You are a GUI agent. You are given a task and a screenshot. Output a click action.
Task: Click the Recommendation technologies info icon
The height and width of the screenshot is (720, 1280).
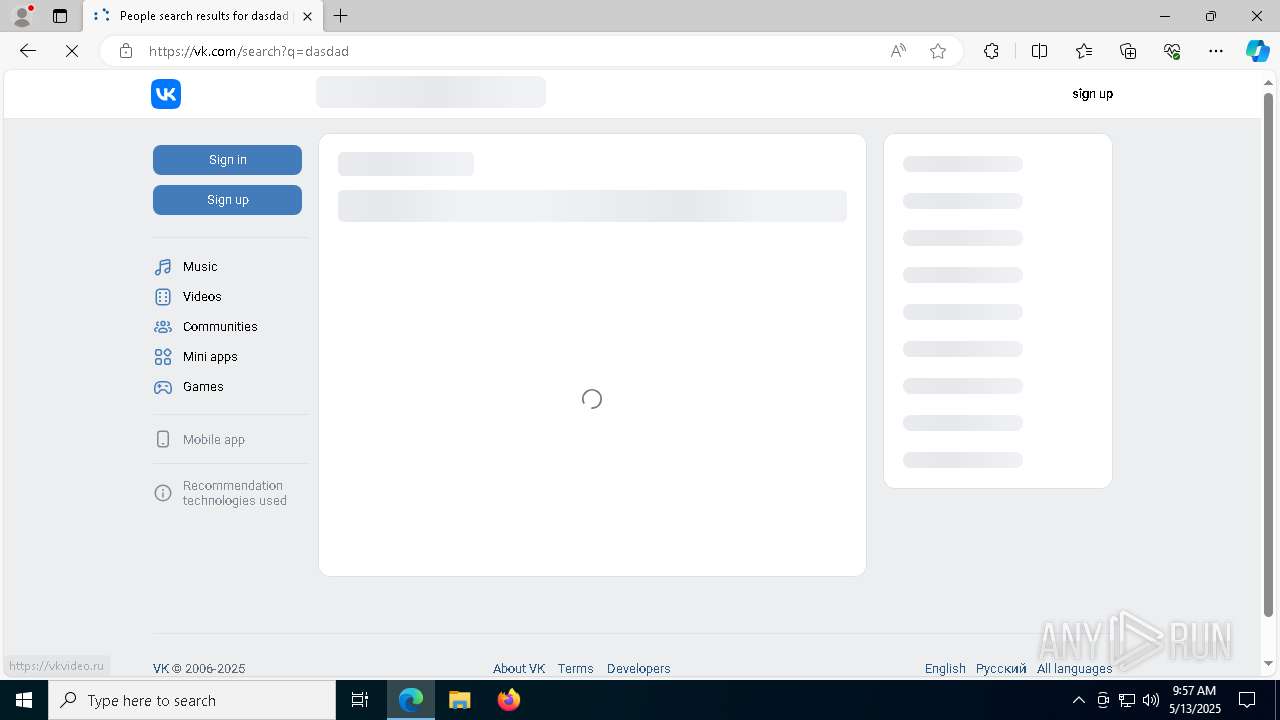point(163,493)
